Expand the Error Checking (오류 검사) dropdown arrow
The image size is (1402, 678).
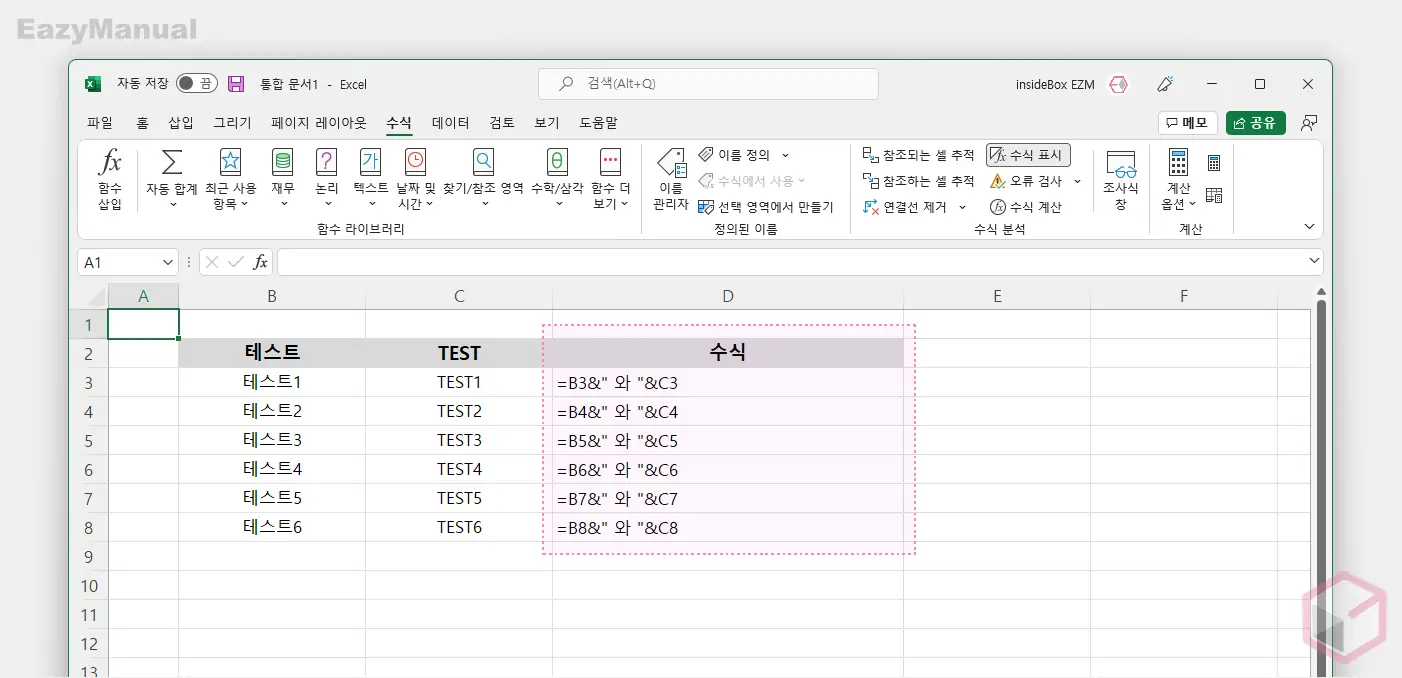pyautogui.click(x=1077, y=181)
